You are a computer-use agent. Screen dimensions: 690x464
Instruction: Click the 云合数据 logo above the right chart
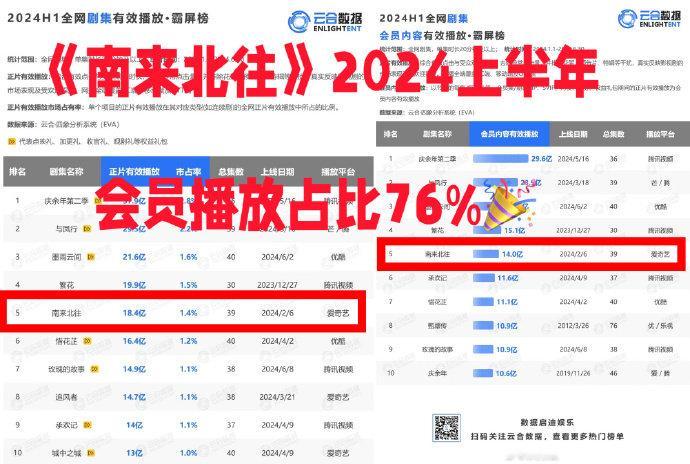click(650, 19)
